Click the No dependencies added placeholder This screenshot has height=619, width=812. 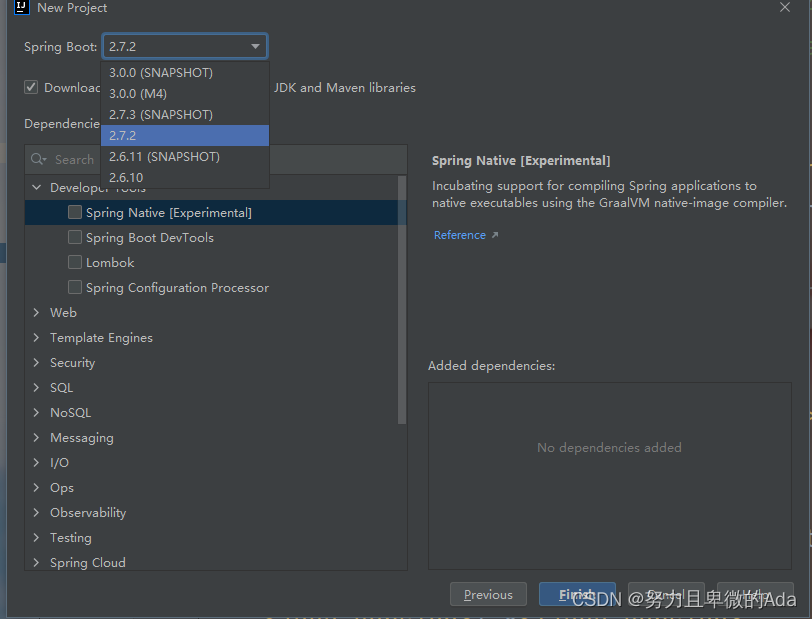[609, 448]
